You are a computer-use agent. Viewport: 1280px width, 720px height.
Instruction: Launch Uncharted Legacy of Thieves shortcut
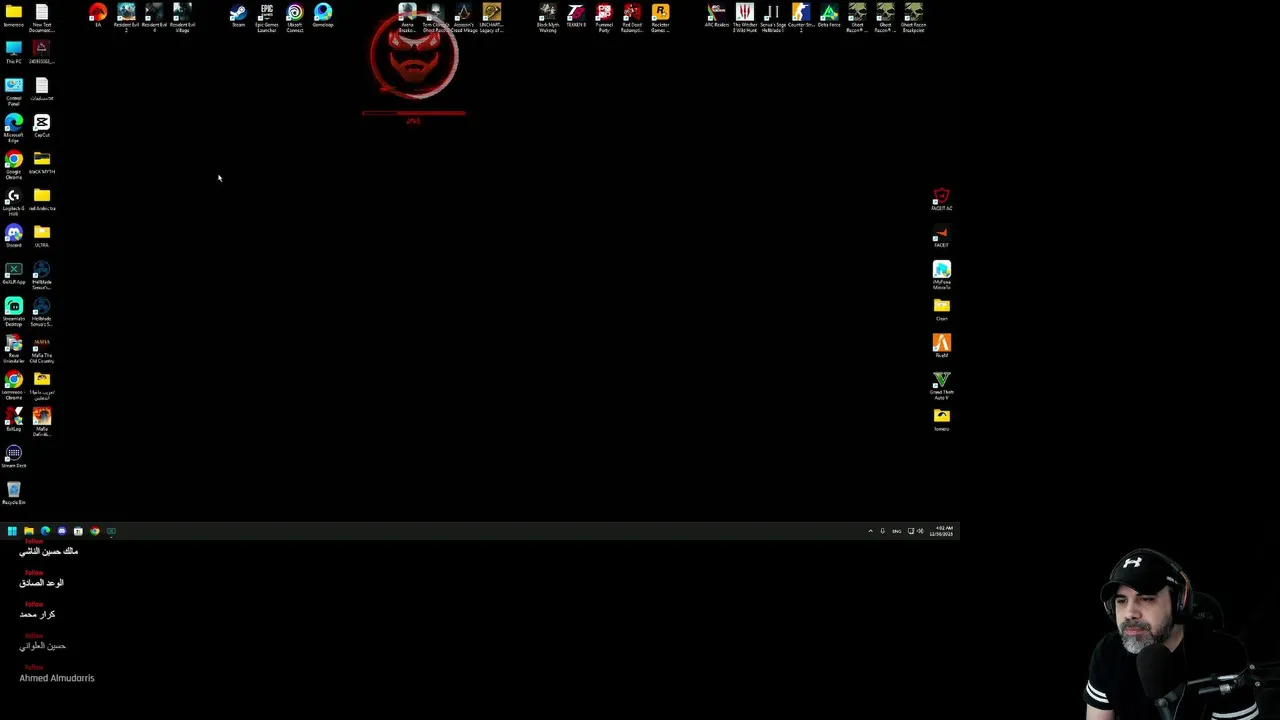(x=491, y=17)
